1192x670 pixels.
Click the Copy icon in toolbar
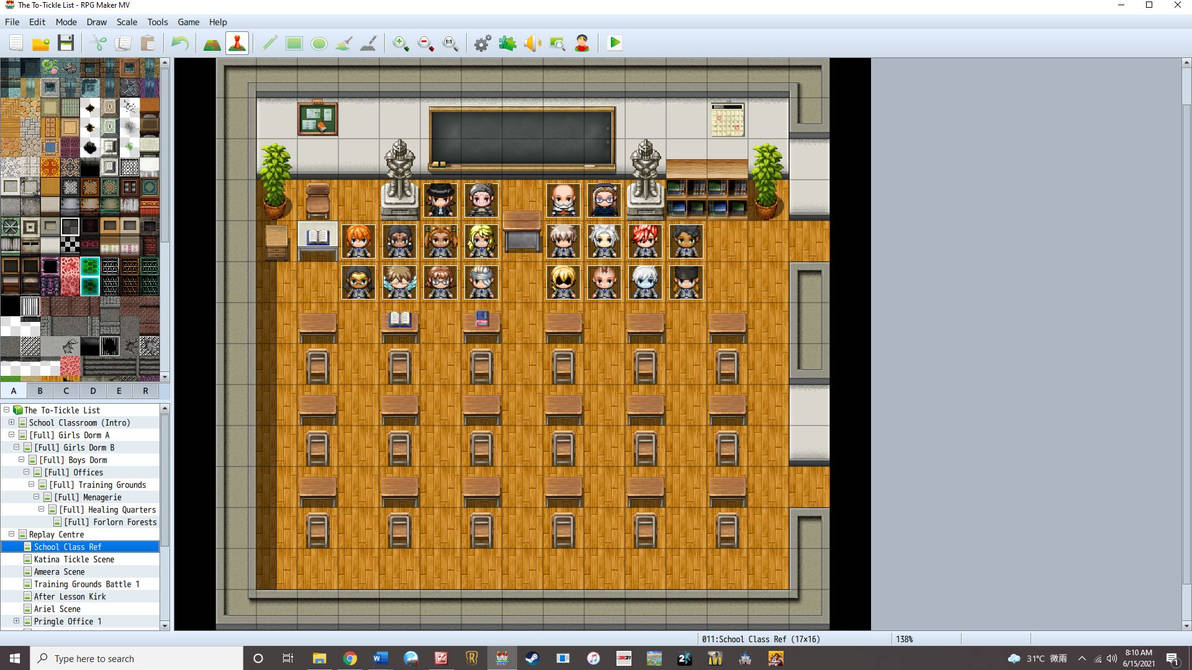[x=123, y=43]
